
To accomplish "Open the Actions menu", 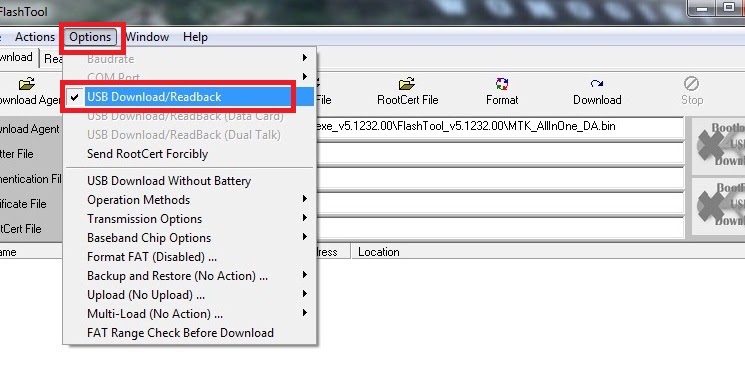I will 35,37.
